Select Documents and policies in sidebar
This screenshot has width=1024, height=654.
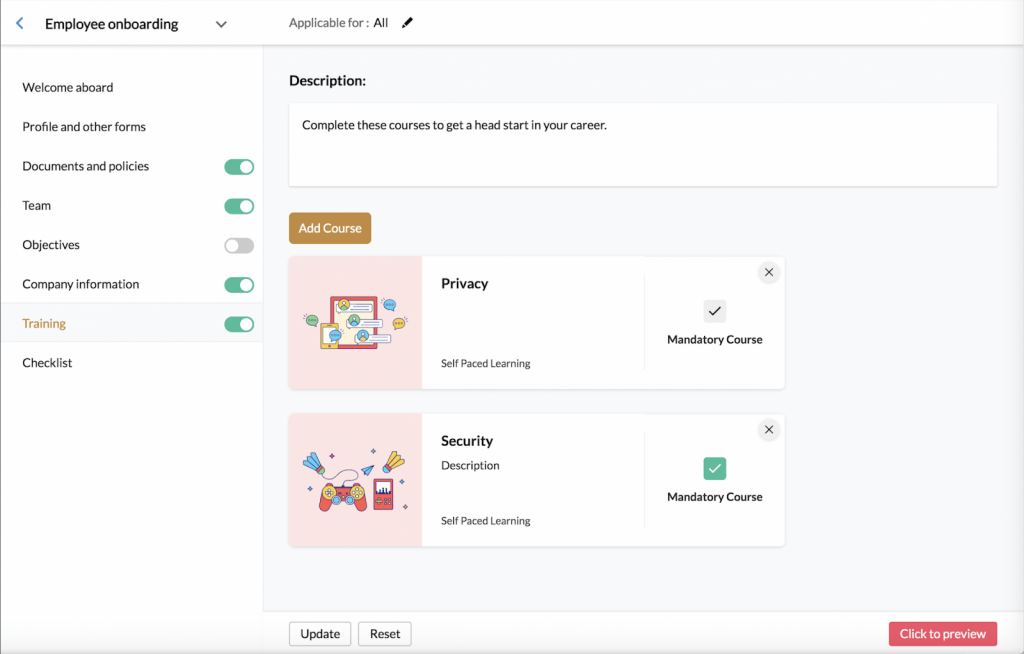pyautogui.click(x=86, y=166)
